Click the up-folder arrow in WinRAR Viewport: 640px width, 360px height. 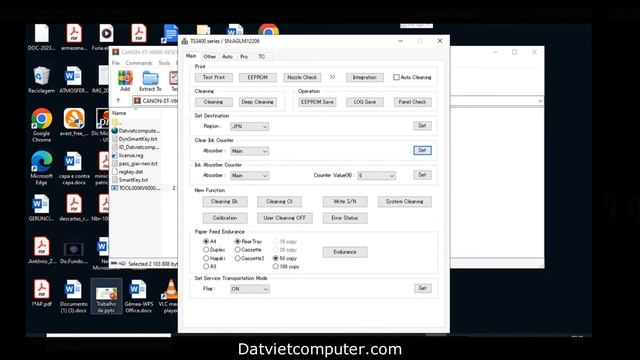pos(118,100)
